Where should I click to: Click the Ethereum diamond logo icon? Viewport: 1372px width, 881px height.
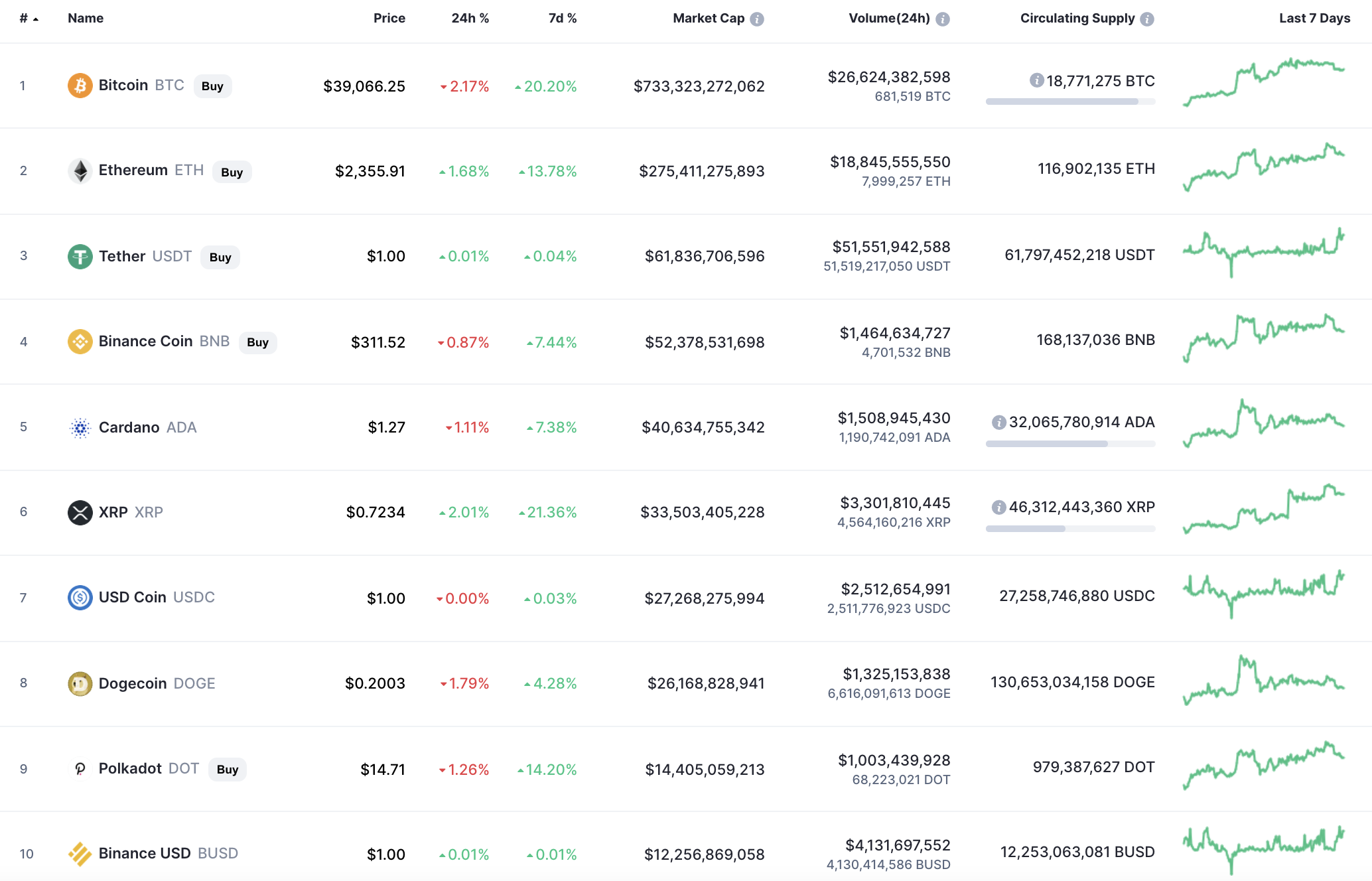[x=80, y=171]
